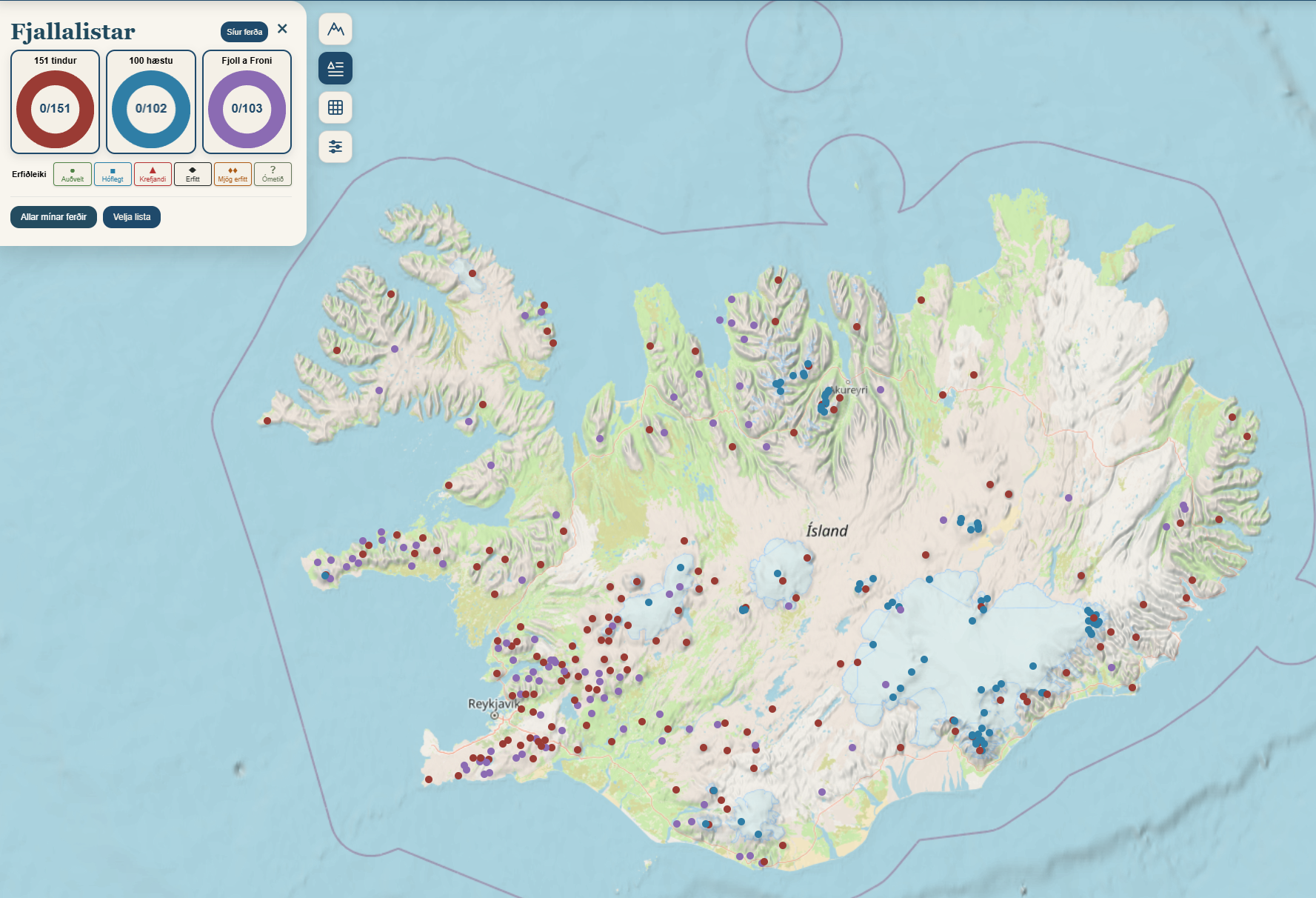Click the Velja lista button
Viewport: 1316px width, 898px height.
click(x=132, y=217)
